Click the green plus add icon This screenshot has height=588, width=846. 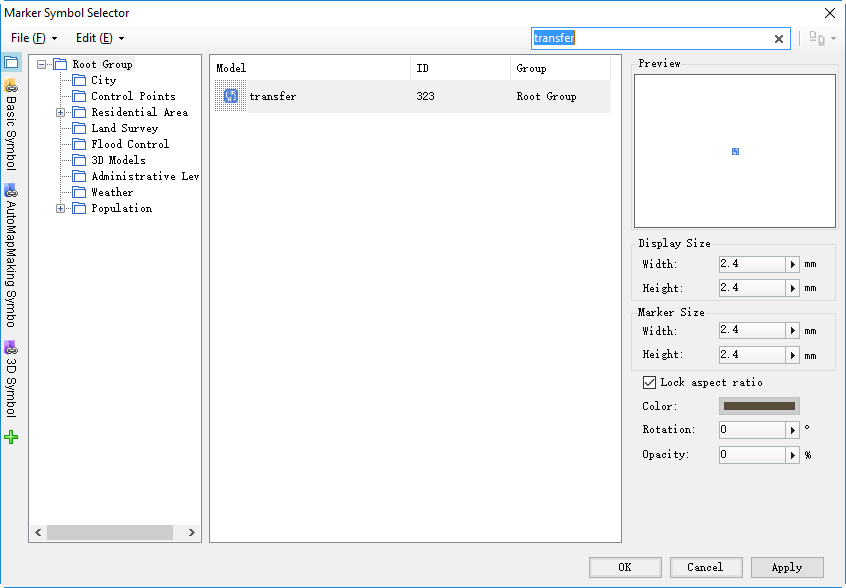click(x=11, y=437)
